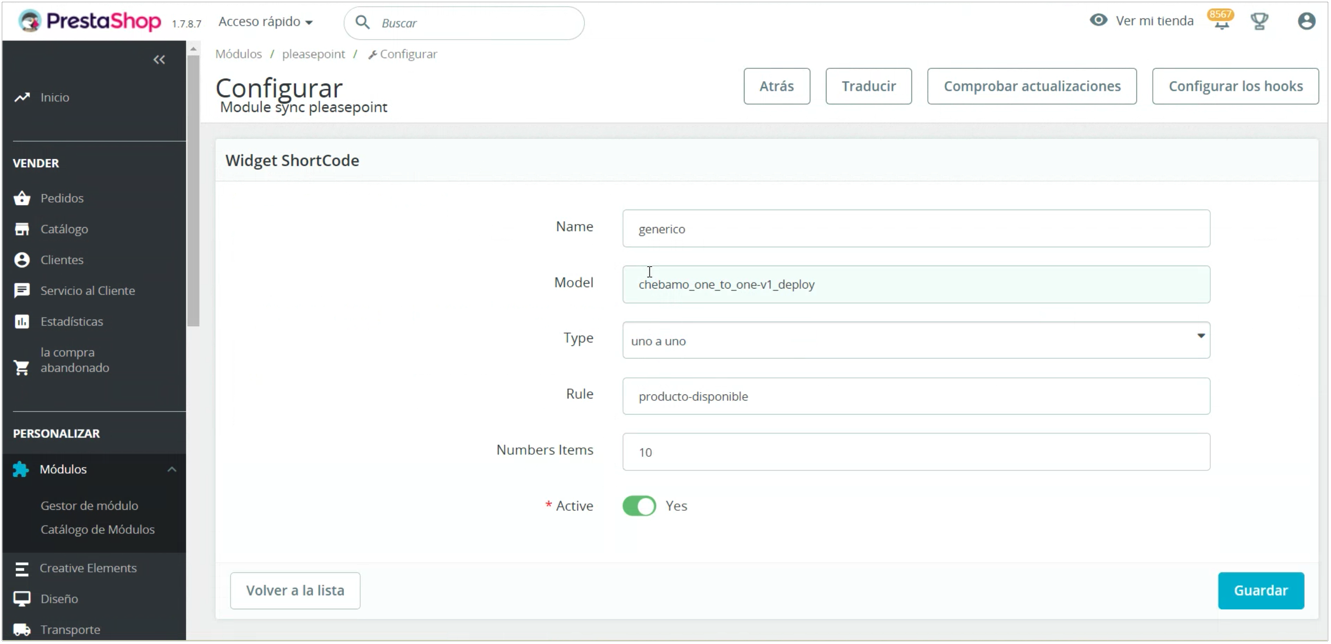
Task: Open Gestor de módulo submenu item
Action: click(x=89, y=506)
